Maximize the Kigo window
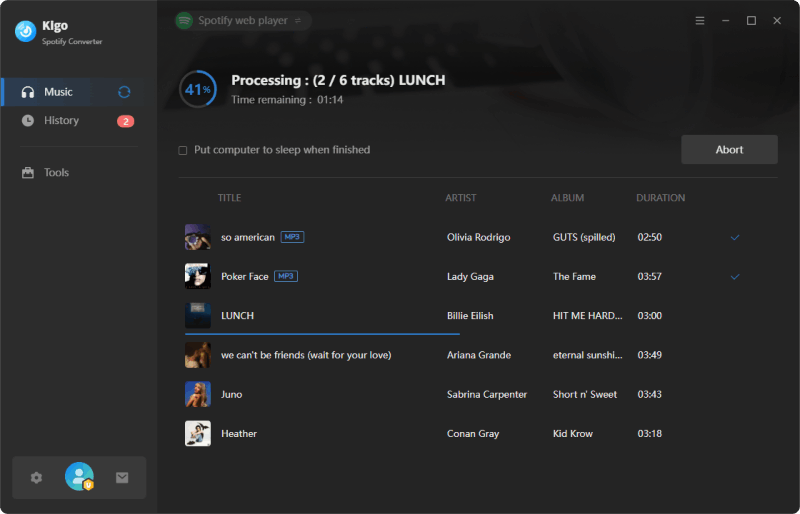Screen dimensions: 800x514 (751, 20)
